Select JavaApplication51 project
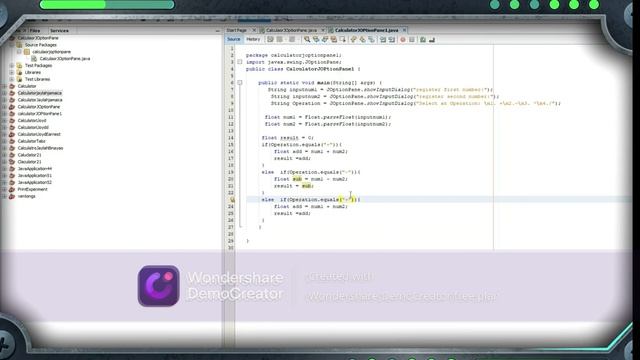This screenshot has height=360, width=640. [x=35, y=176]
